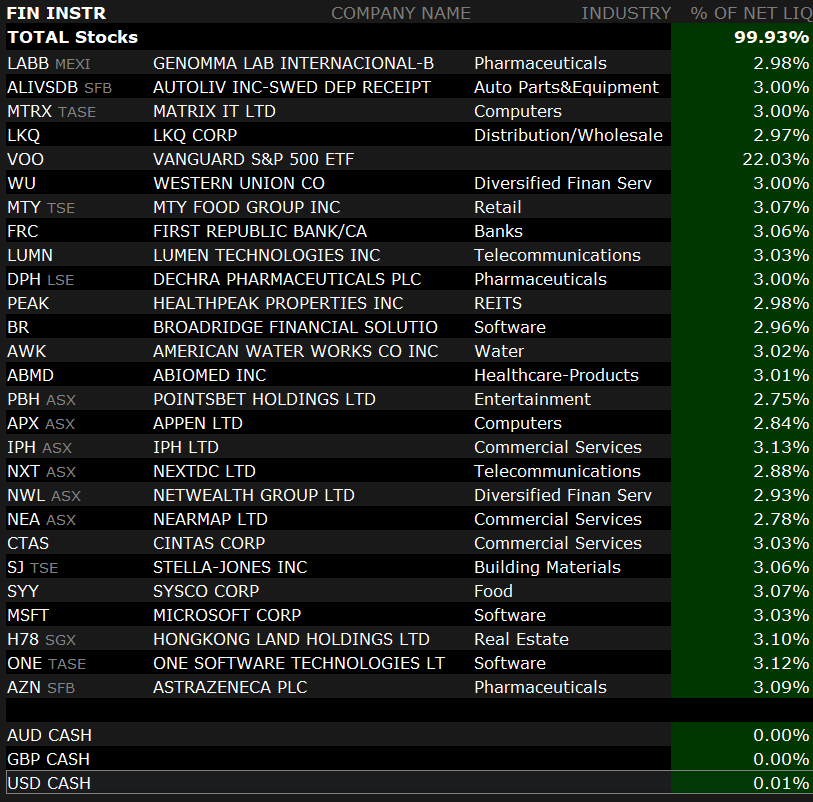Screen dimensions: 813x802
Task: Sort by the INDUSTRY column header
Action: (626, 13)
